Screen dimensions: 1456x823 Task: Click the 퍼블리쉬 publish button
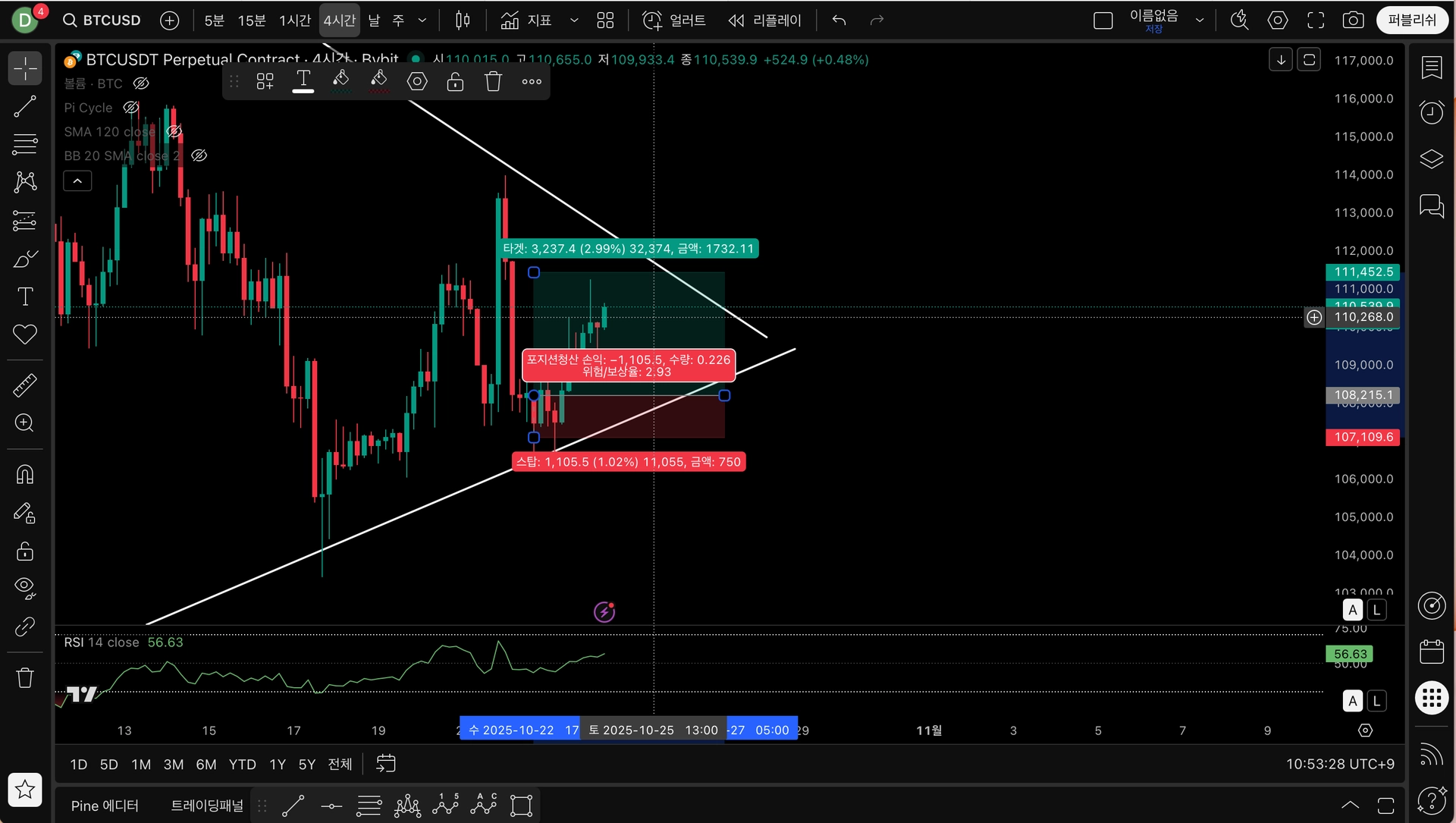coord(1411,20)
